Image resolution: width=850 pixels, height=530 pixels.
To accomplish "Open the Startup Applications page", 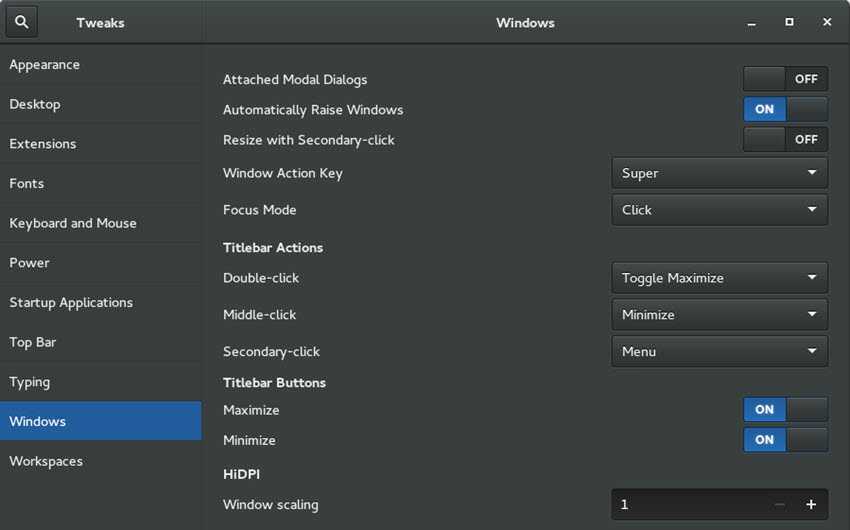I will tap(71, 303).
